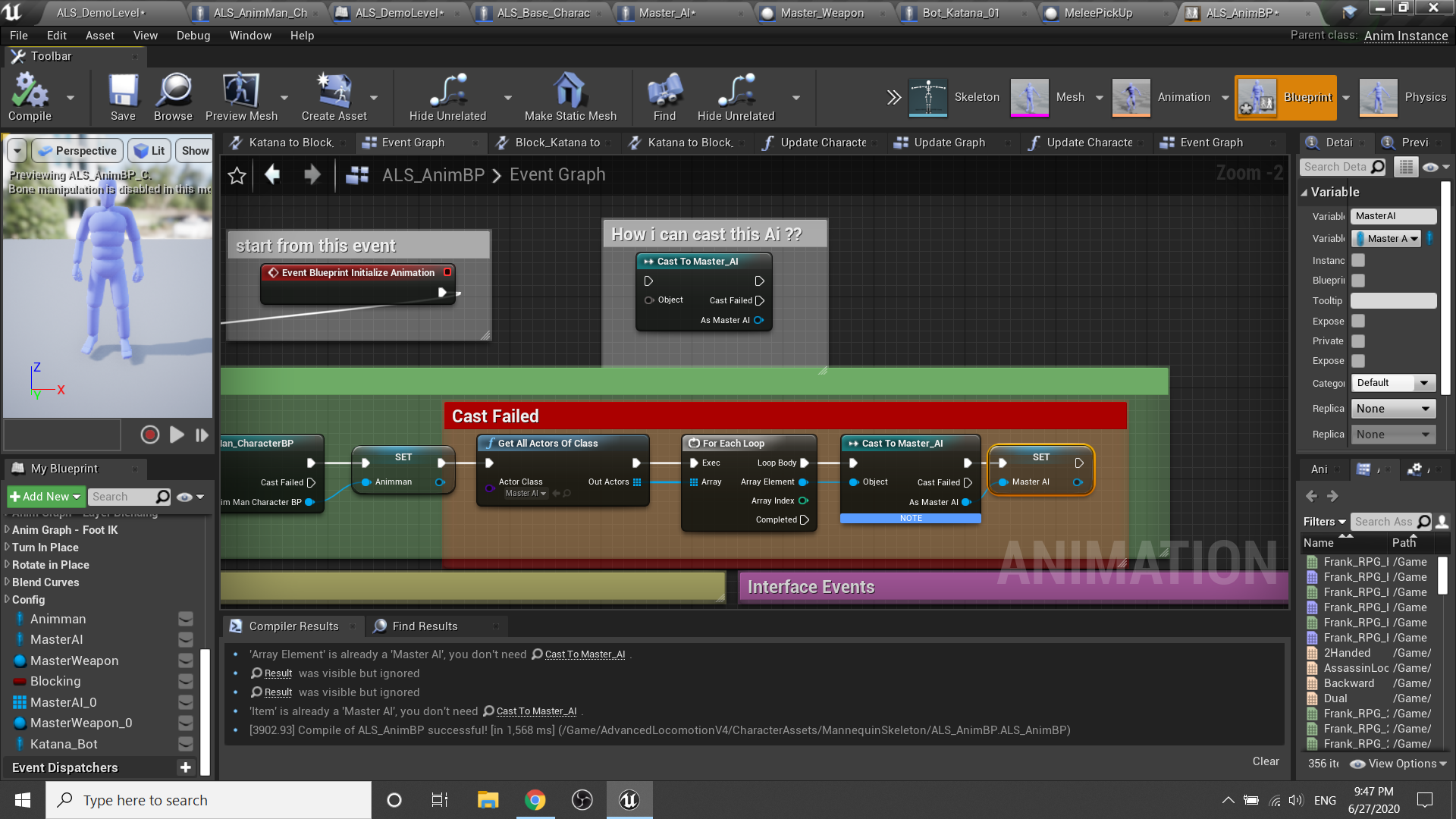
Task: Switch to Skeleton editor mode
Action: [954, 97]
